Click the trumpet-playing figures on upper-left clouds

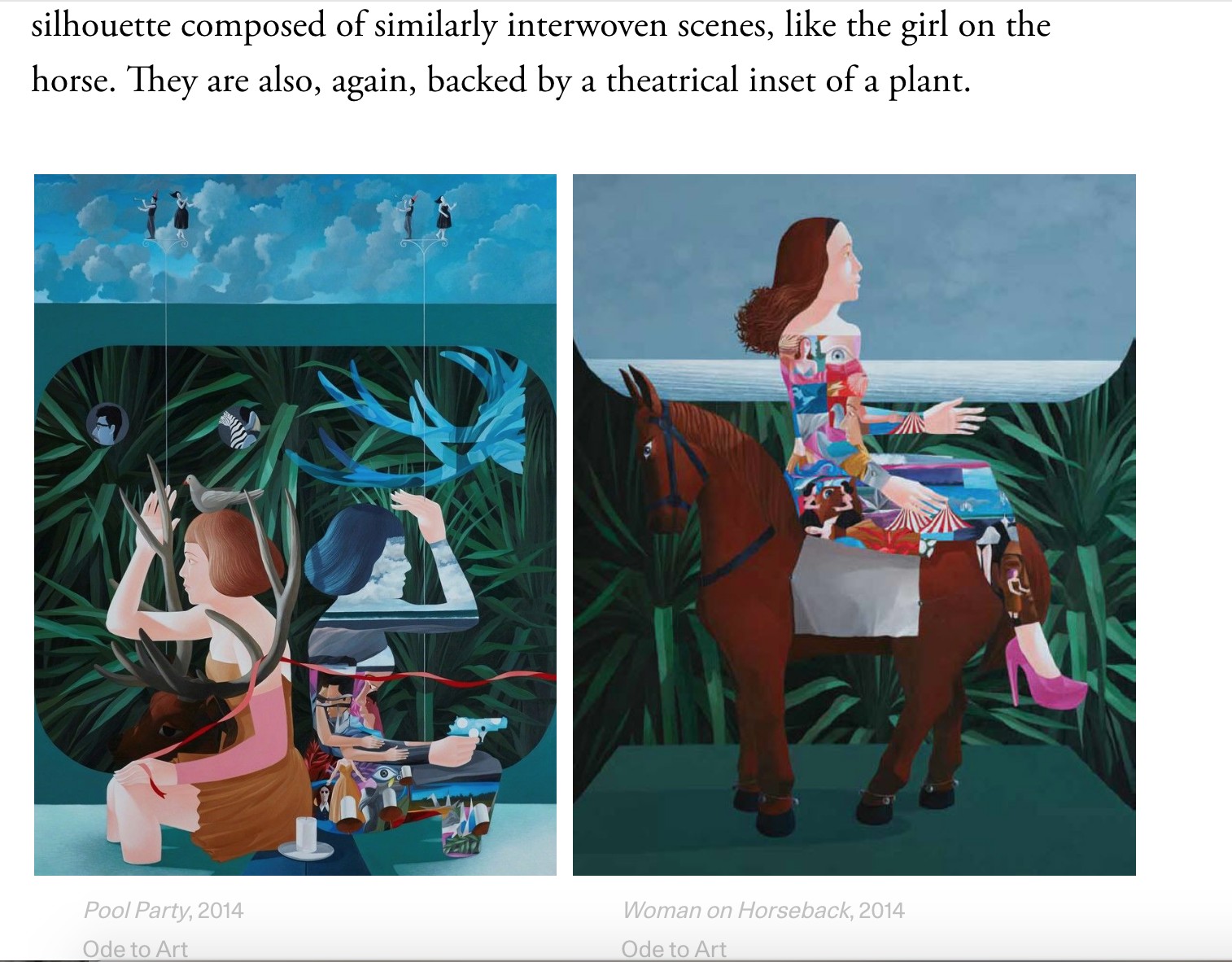pos(164,213)
